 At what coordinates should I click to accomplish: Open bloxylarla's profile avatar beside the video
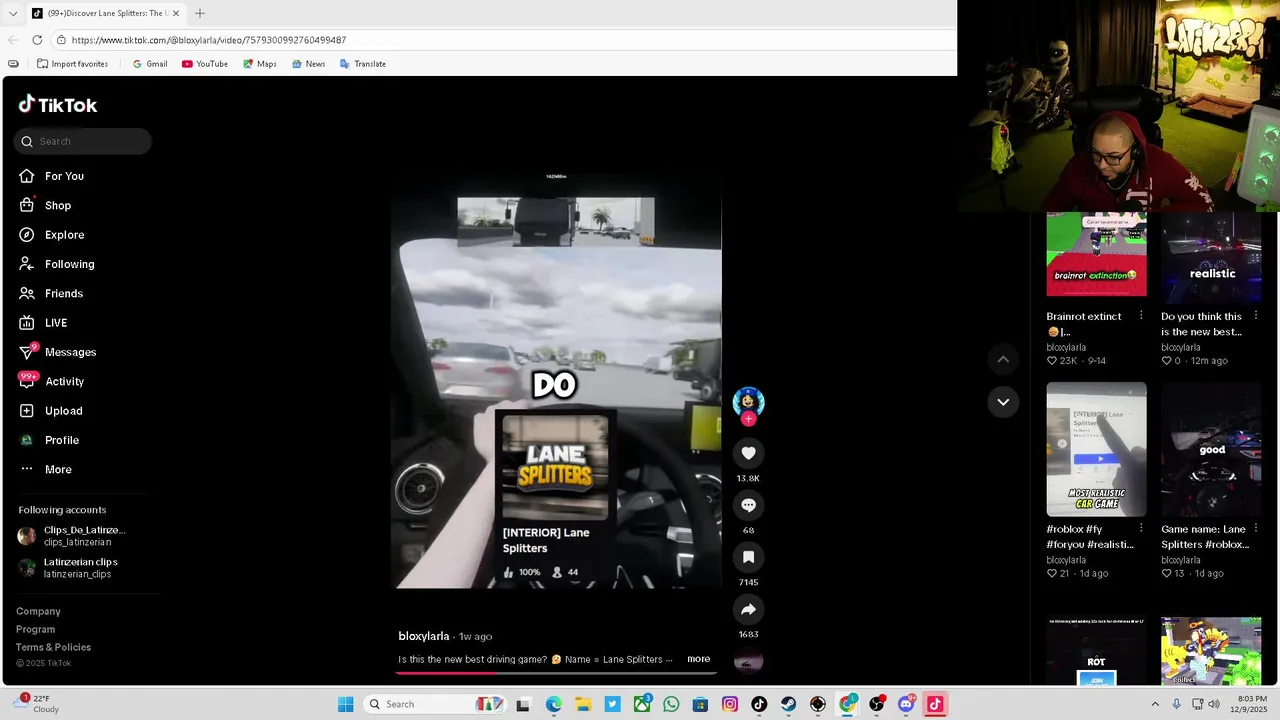tap(748, 401)
